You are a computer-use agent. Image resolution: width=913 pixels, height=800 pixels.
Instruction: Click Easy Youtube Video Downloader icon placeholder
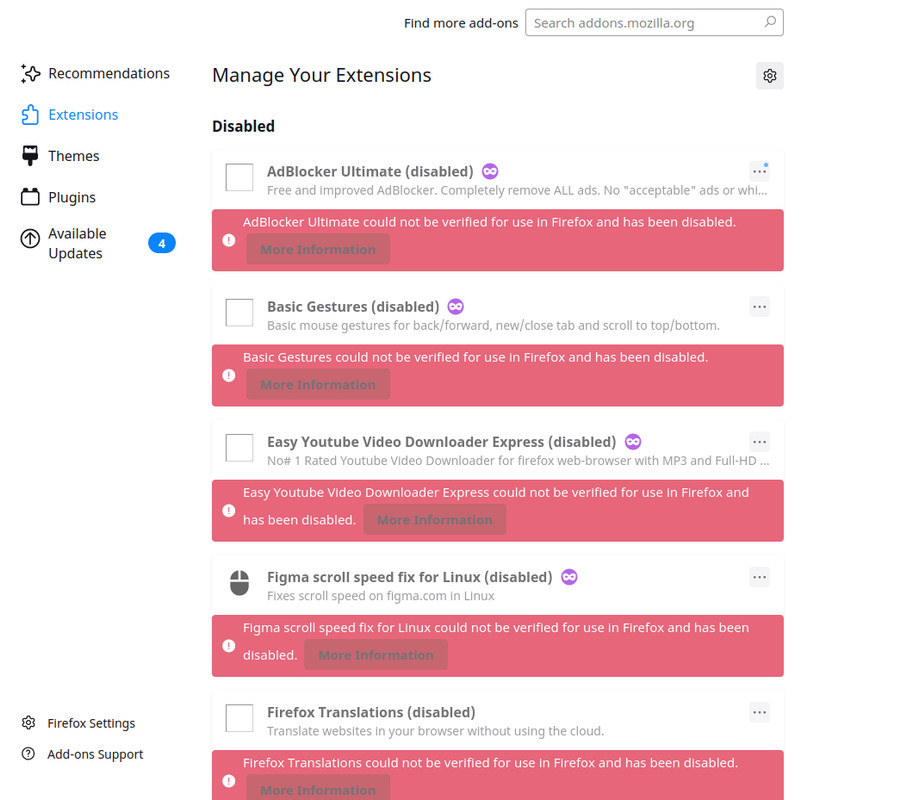click(239, 448)
